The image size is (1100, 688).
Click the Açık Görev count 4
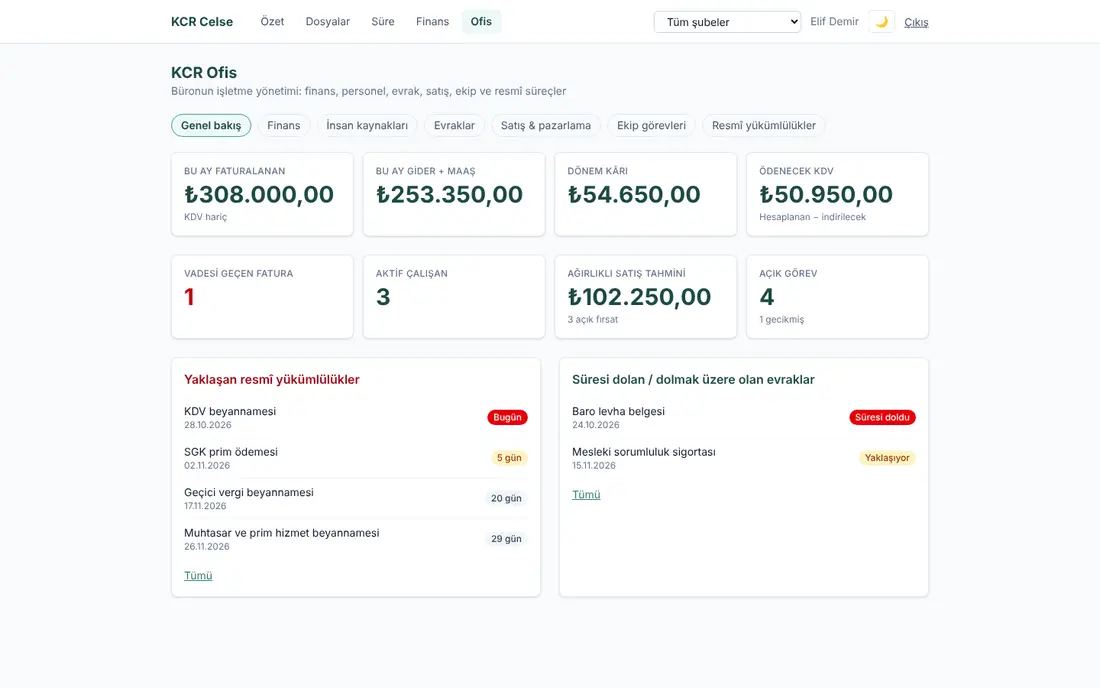click(x=767, y=297)
